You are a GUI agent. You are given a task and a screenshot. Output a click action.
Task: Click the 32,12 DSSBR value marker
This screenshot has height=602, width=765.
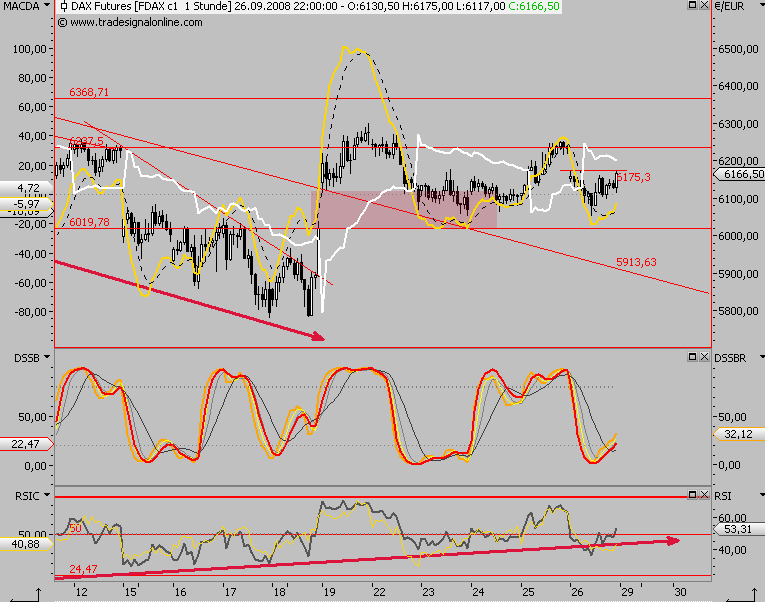point(739,434)
